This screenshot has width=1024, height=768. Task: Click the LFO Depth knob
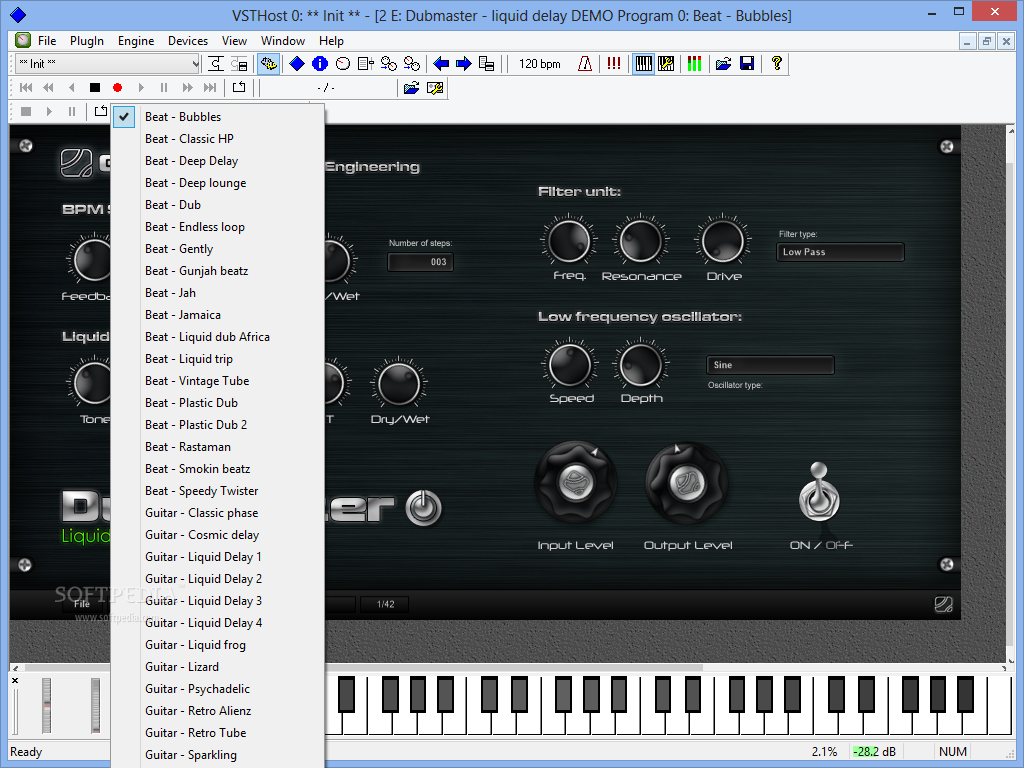(641, 365)
